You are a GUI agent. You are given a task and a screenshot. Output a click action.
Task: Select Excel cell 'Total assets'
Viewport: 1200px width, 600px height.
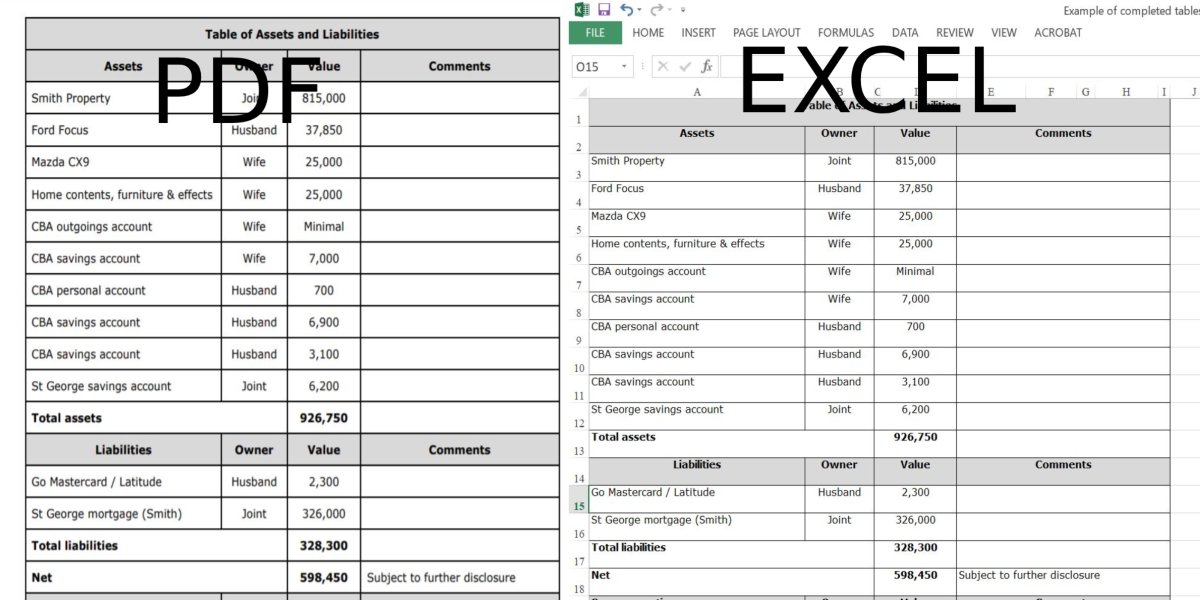pos(732,444)
